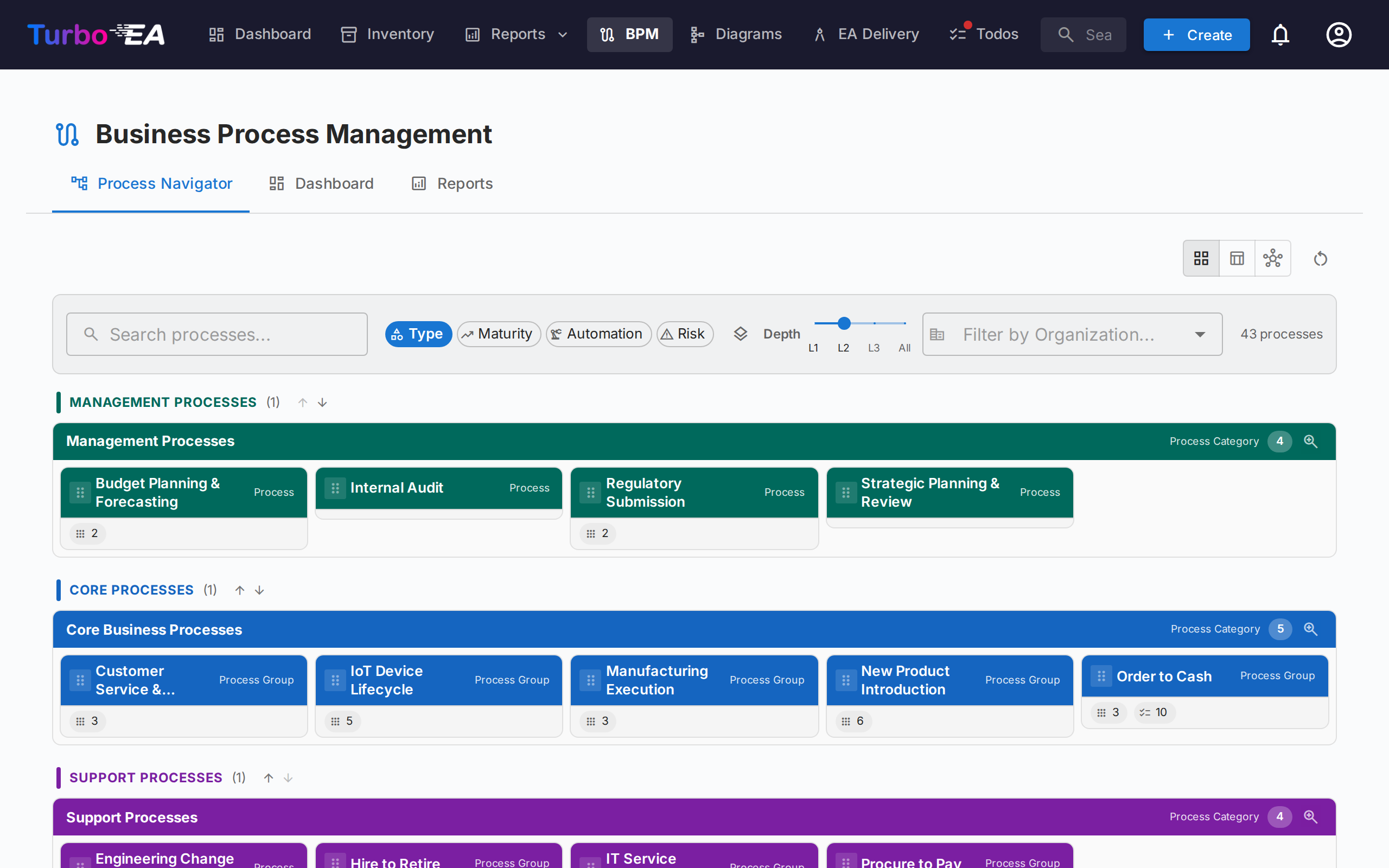The image size is (1389, 868).
Task: Refresh the process navigator view
Action: pyautogui.click(x=1320, y=258)
